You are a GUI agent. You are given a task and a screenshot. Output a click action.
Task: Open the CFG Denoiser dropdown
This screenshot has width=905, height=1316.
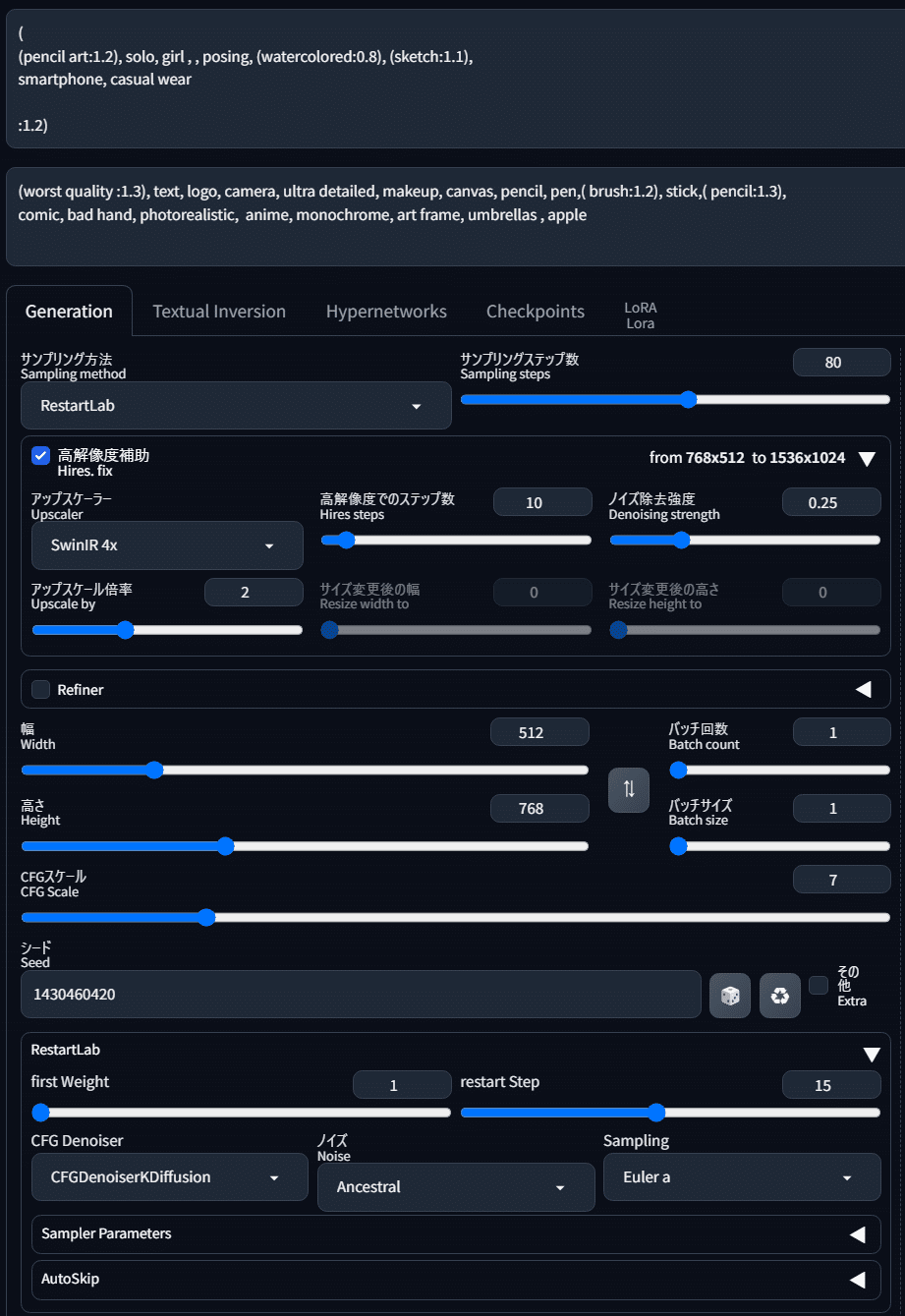tap(169, 1176)
